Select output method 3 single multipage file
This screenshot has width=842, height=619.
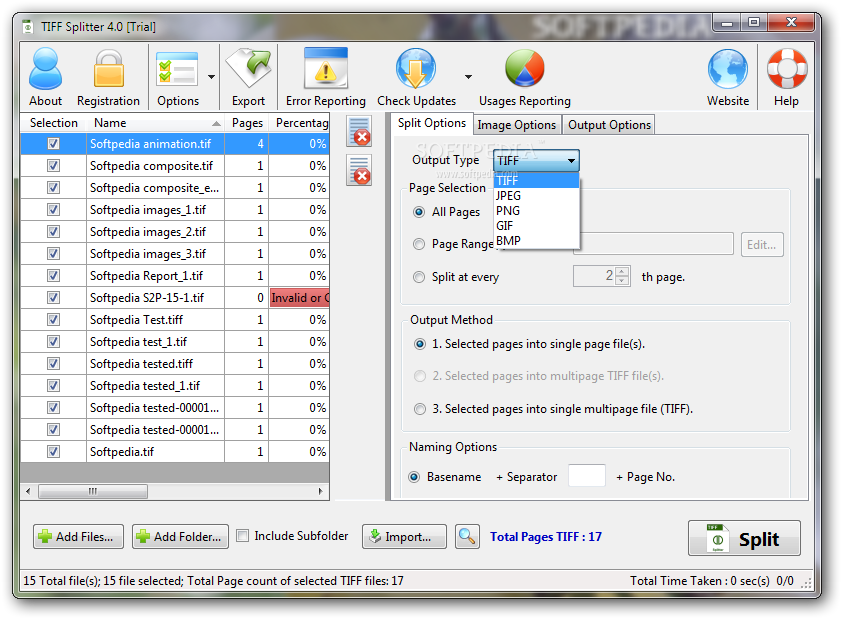pos(420,409)
